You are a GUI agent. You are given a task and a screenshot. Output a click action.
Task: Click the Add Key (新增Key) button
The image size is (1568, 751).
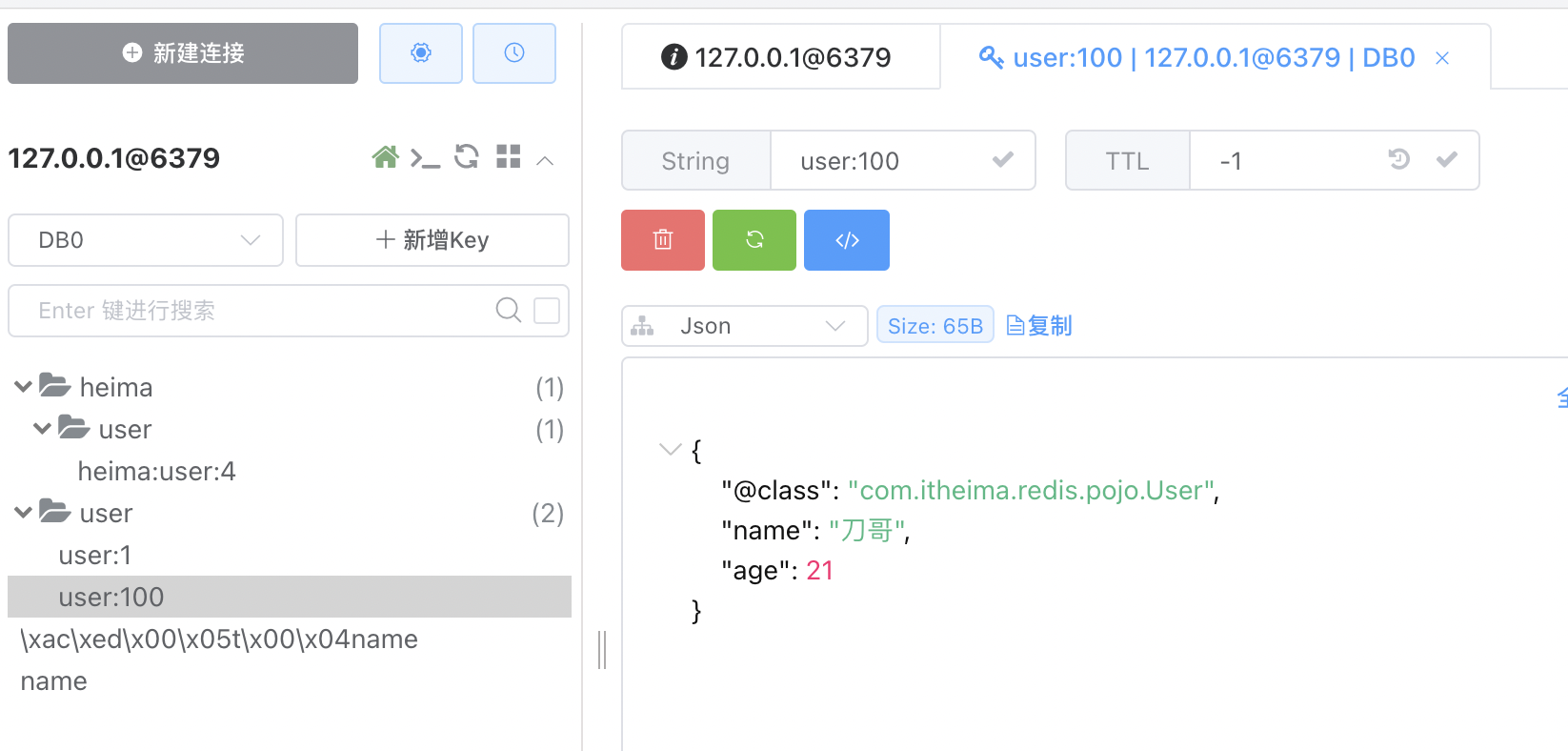432,240
